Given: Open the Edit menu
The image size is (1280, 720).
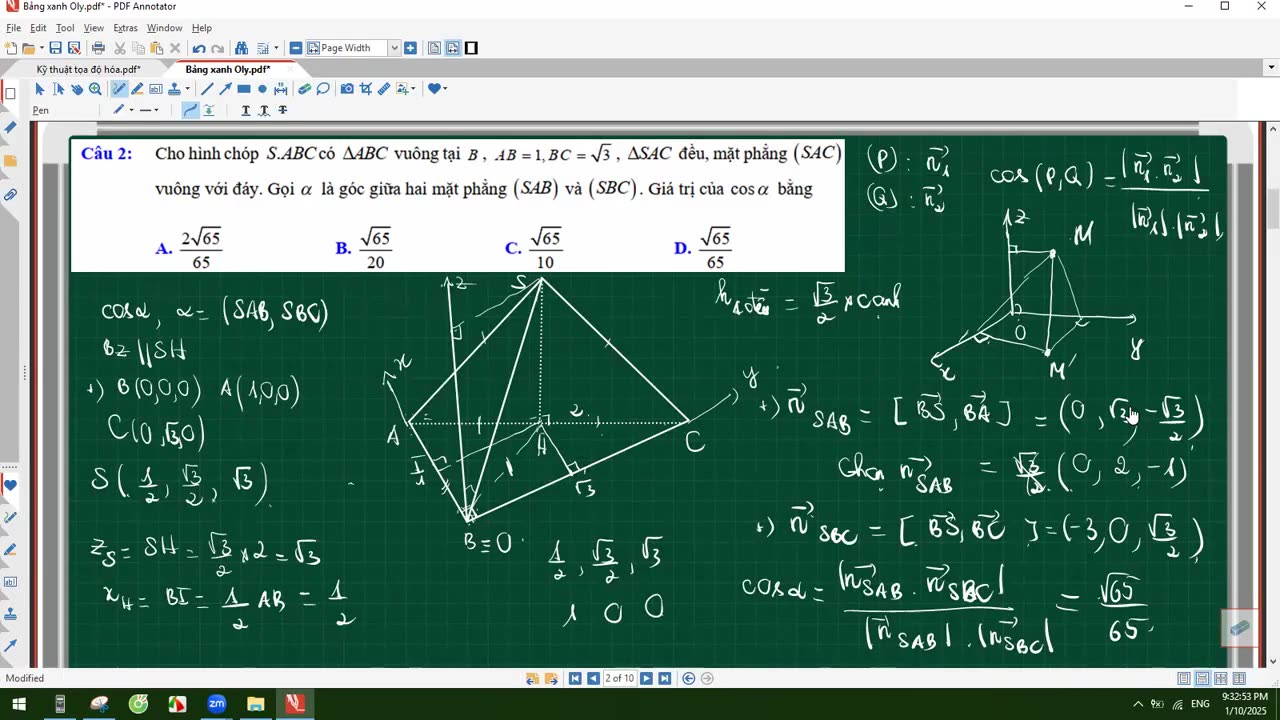Looking at the screenshot, I should 38,28.
